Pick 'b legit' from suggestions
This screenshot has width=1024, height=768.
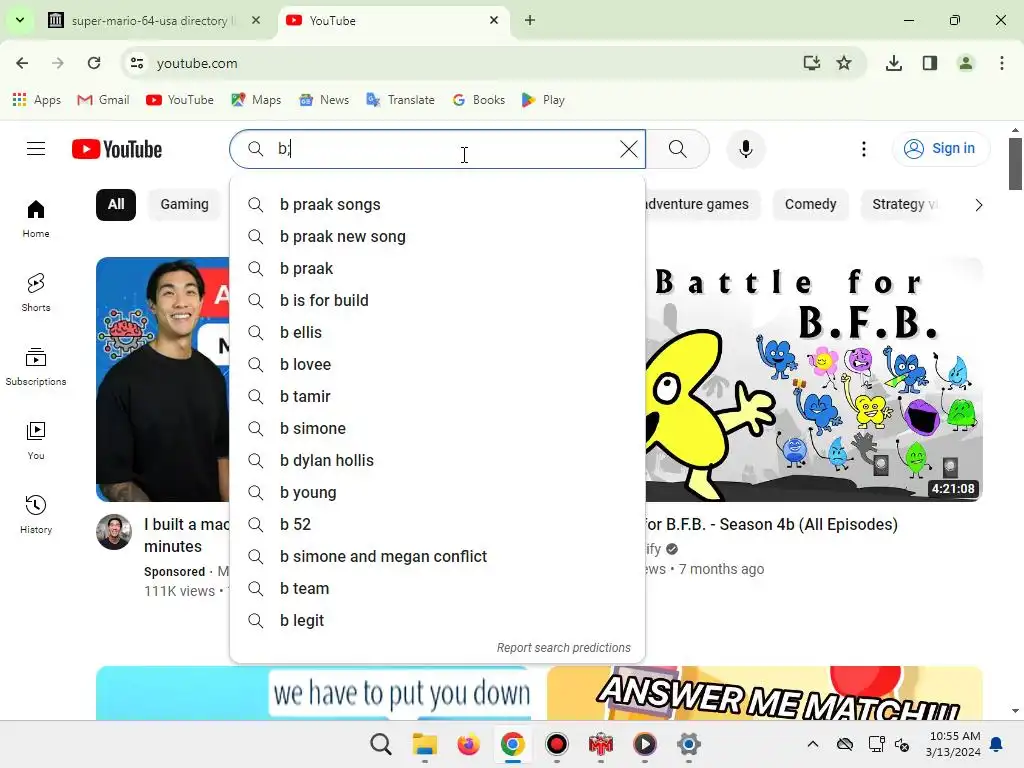coord(437,620)
